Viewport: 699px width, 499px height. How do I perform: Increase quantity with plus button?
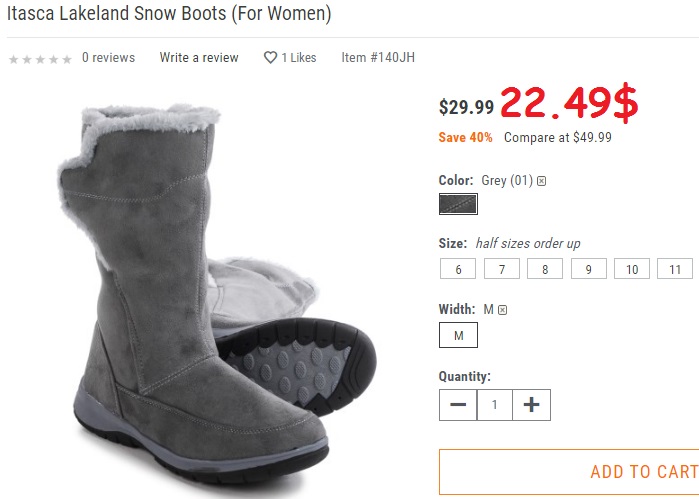click(x=532, y=405)
